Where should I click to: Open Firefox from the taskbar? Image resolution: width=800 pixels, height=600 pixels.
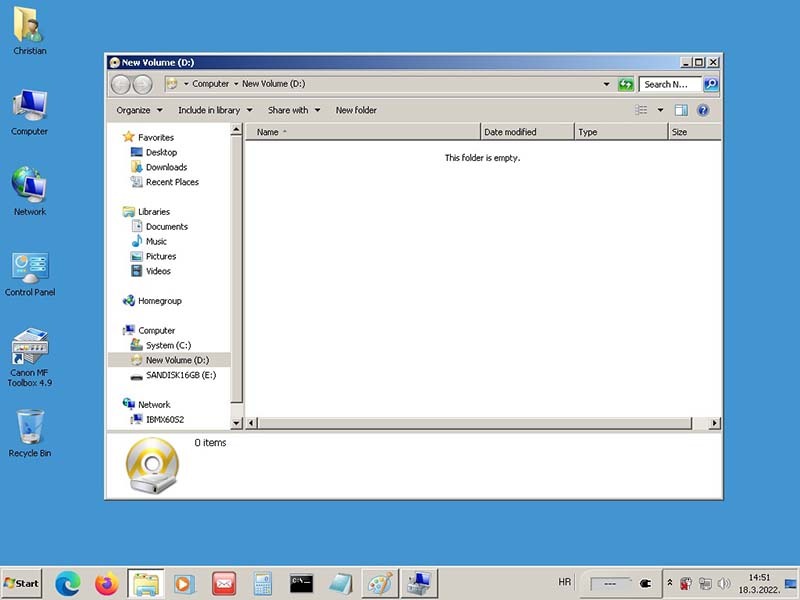tap(106, 583)
